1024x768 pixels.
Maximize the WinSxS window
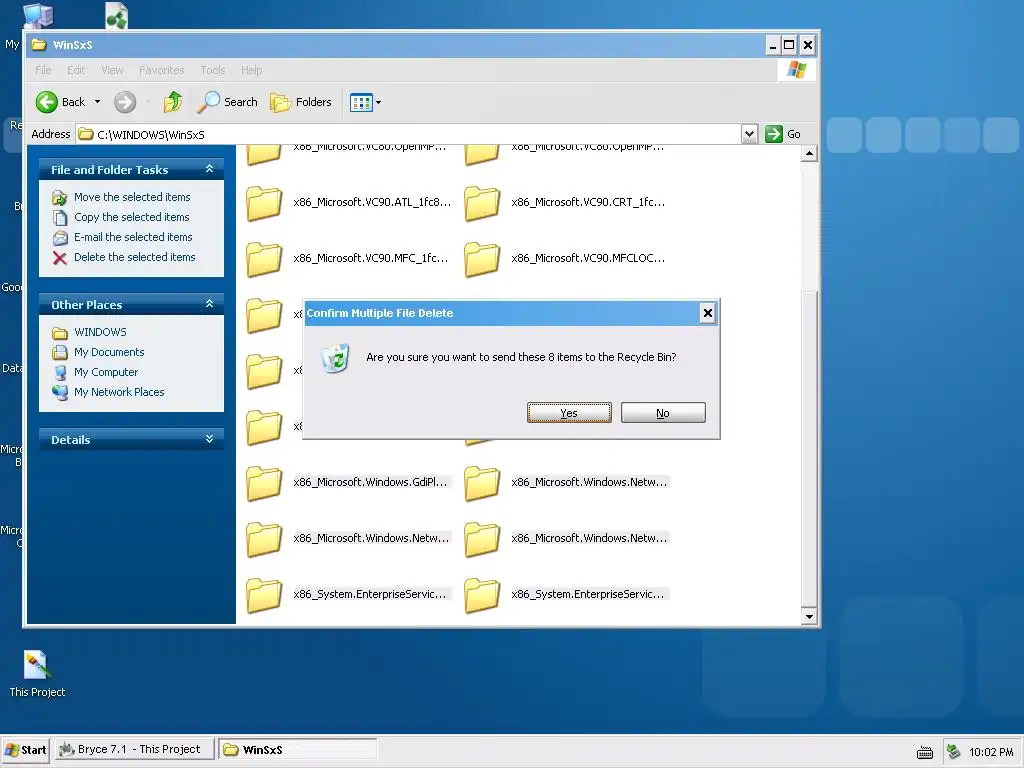(x=789, y=45)
